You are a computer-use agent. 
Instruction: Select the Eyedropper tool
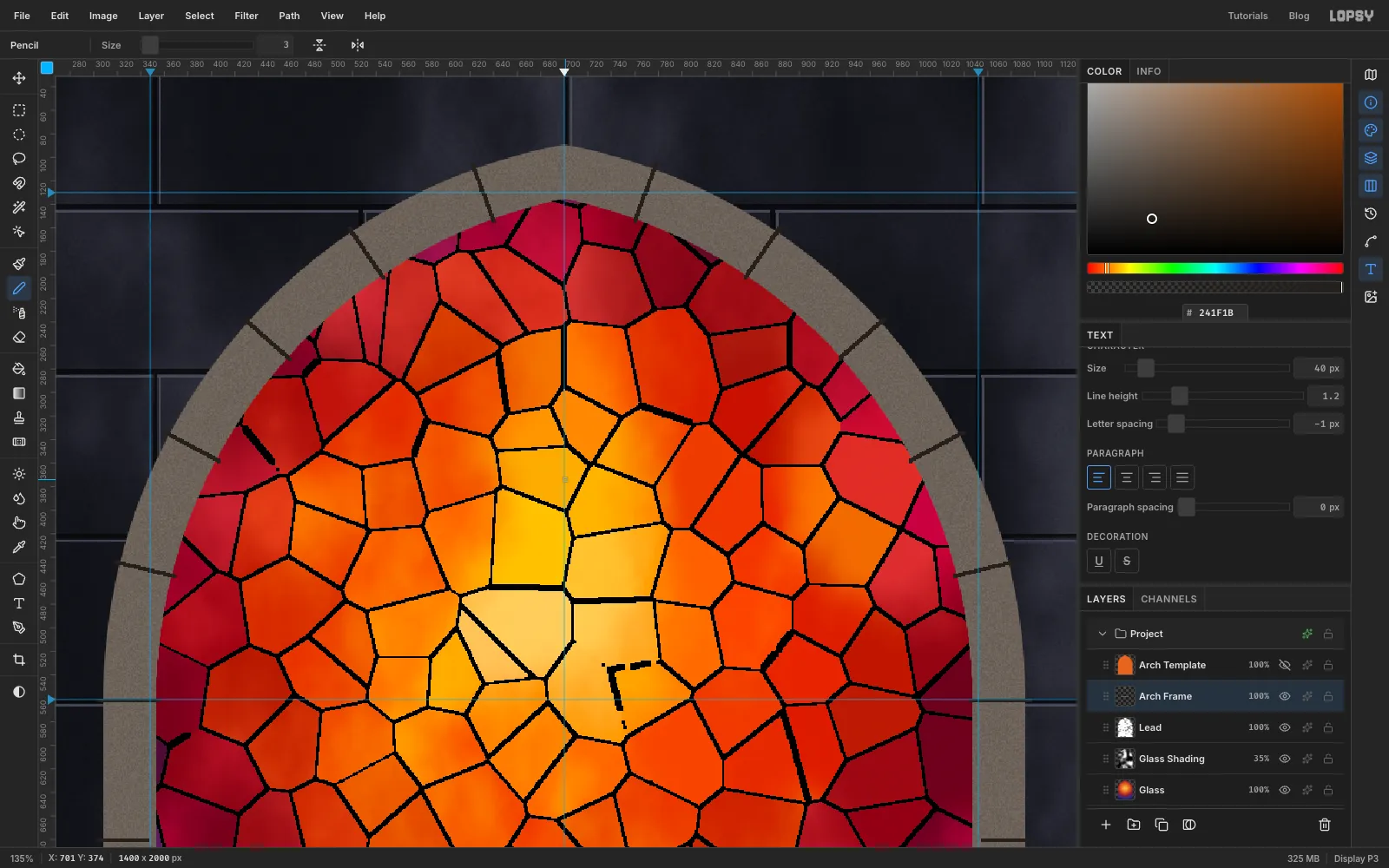(x=19, y=547)
